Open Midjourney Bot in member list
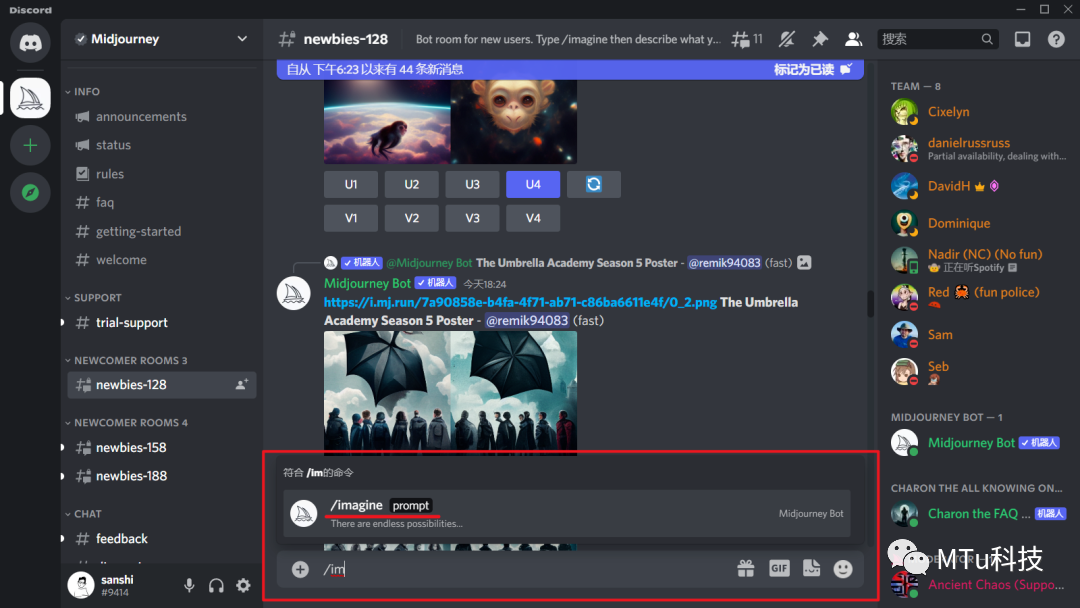1080x608 pixels. 977,443
